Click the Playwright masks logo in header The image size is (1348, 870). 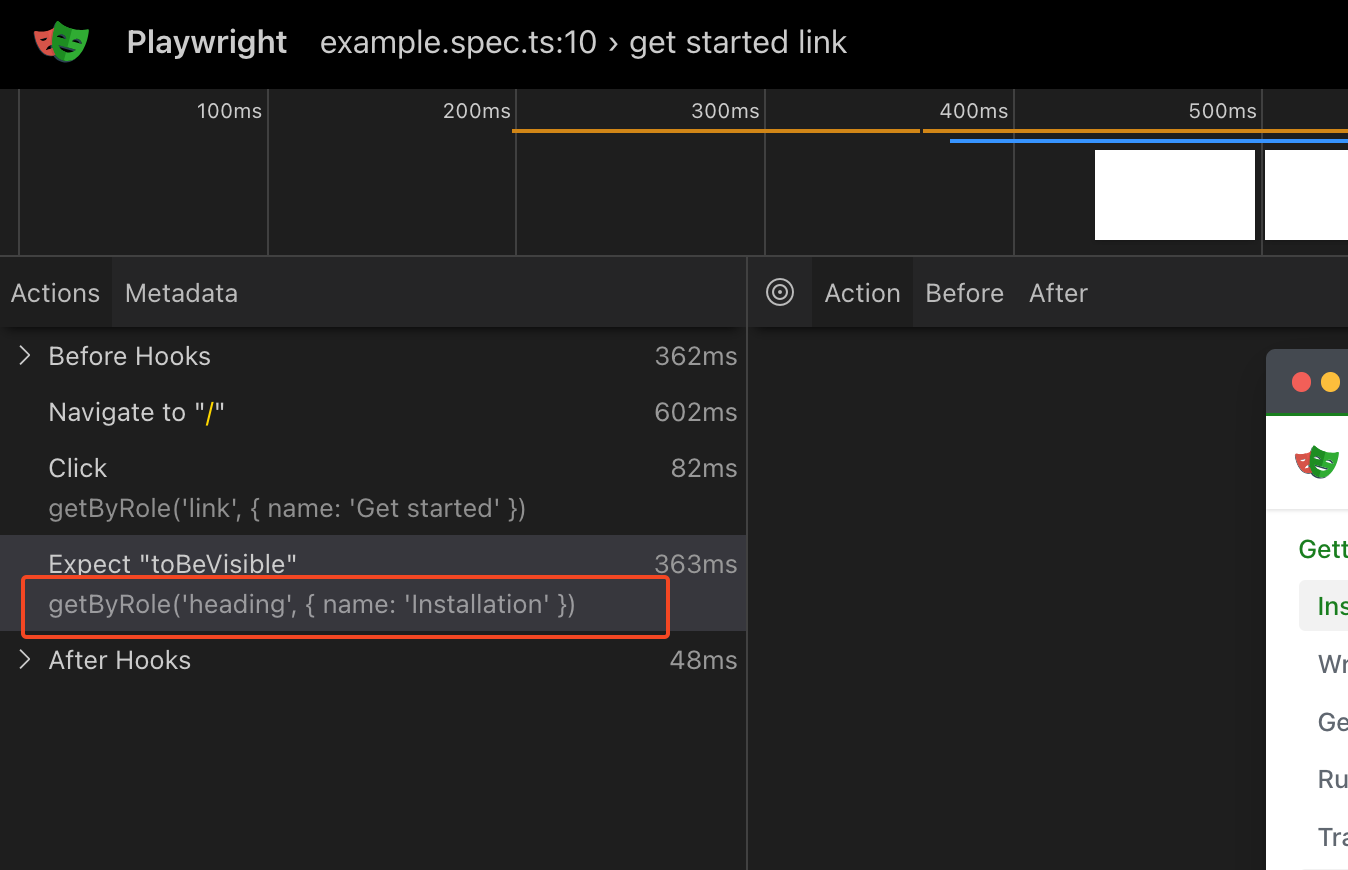tap(62, 42)
